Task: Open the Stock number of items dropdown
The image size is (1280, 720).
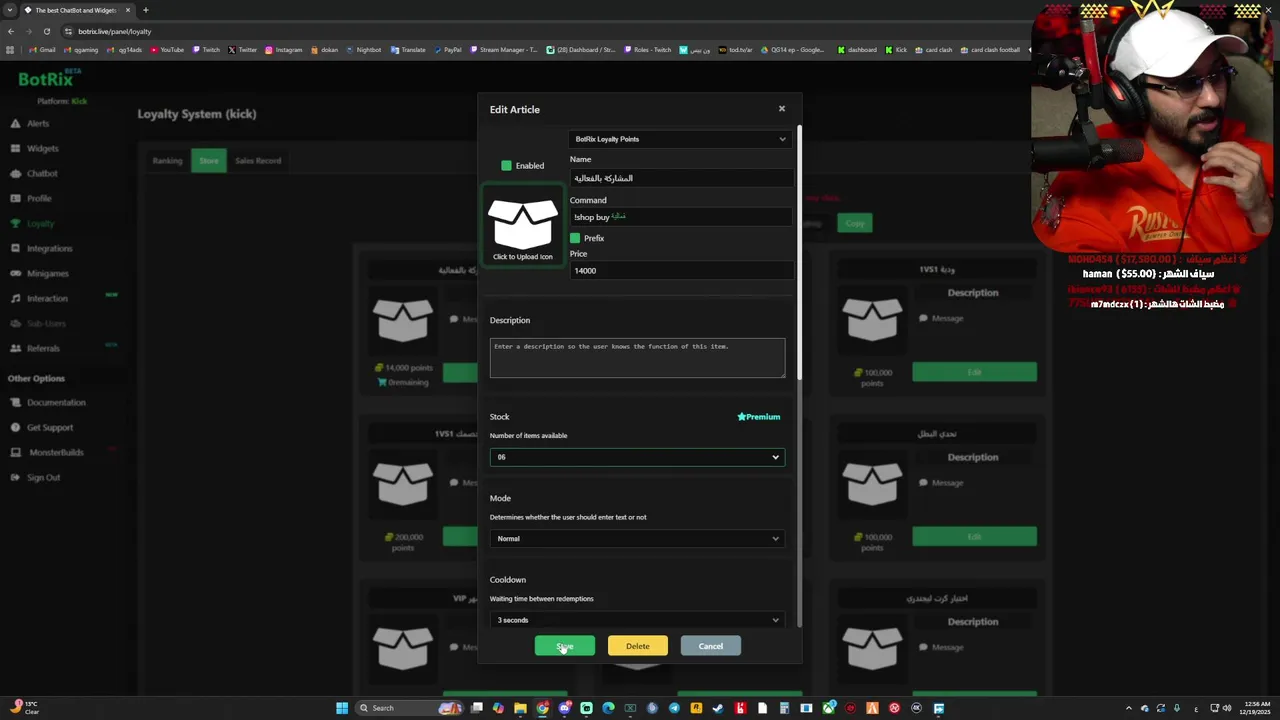Action: coord(637,457)
